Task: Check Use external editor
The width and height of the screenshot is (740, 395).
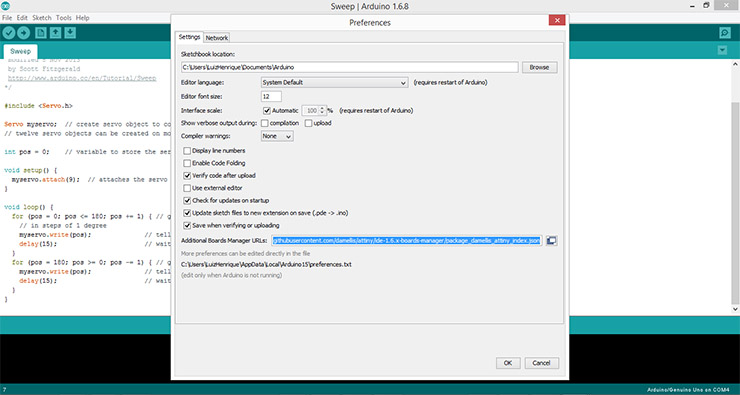Action: pyautogui.click(x=187, y=188)
